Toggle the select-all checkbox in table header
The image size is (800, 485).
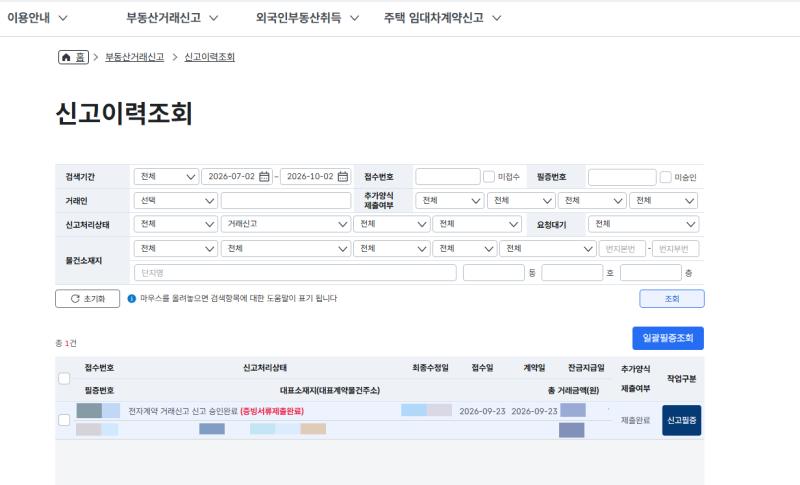(64, 378)
